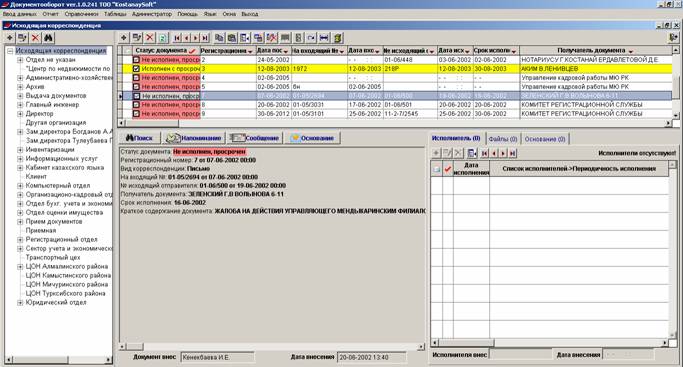Click the Поиск button

[139, 138]
